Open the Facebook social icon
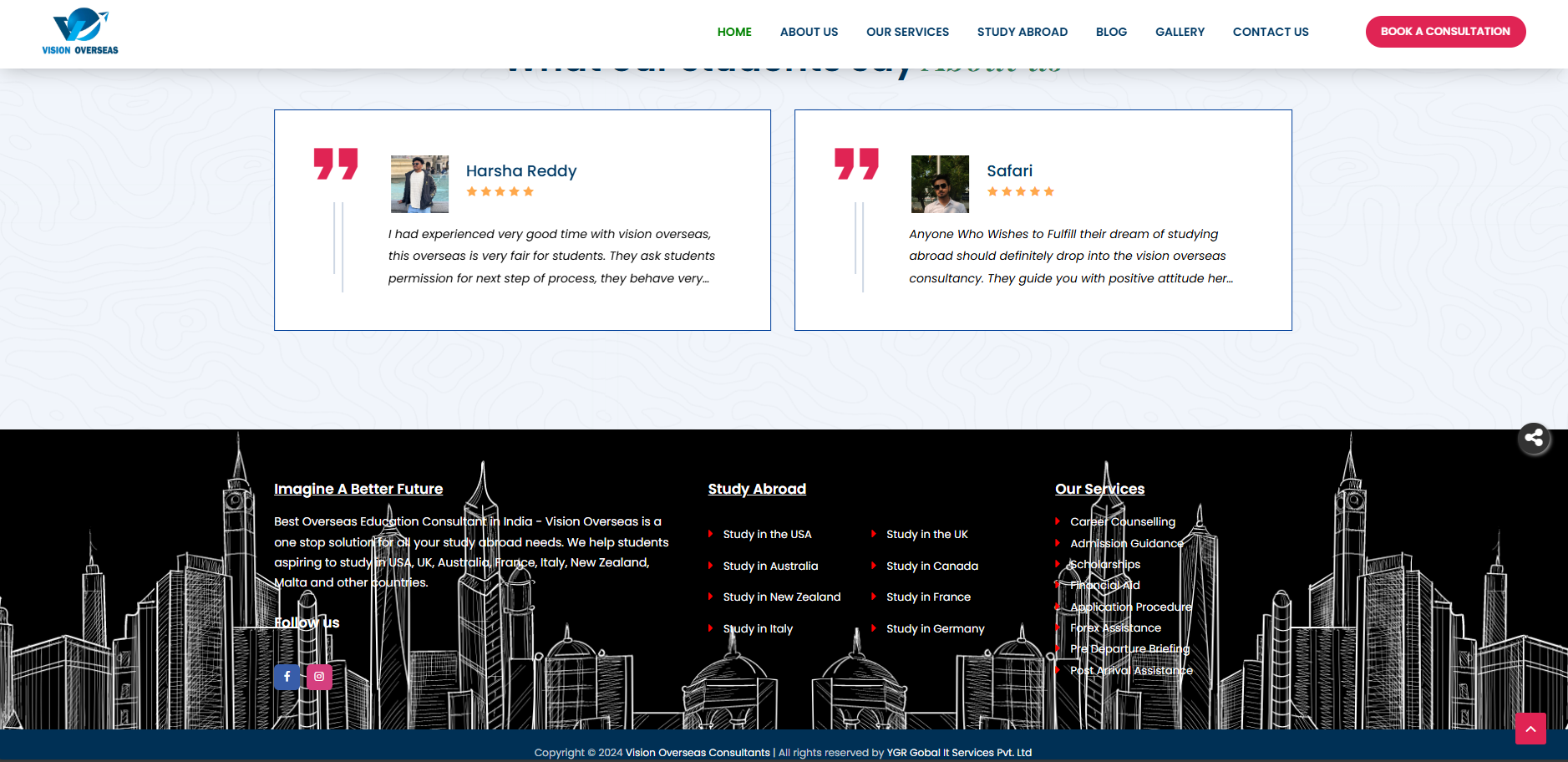This screenshot has width=1568, height=762. pyautogui.click(x=287, y=677)
